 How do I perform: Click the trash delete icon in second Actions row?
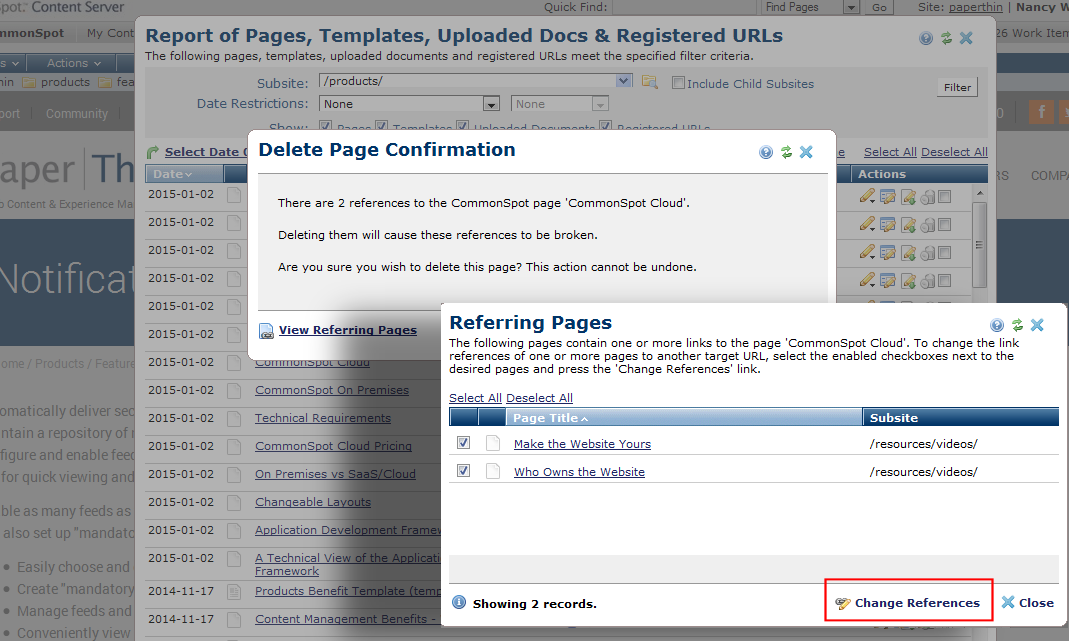(x=927, y=225)
